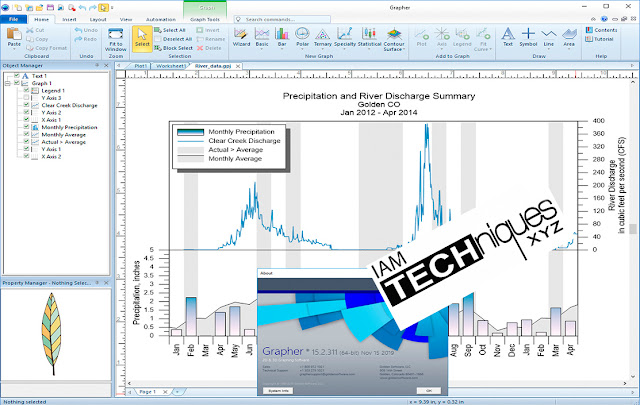Toggle visibility checkbox for Text 1

pos(17,76)
